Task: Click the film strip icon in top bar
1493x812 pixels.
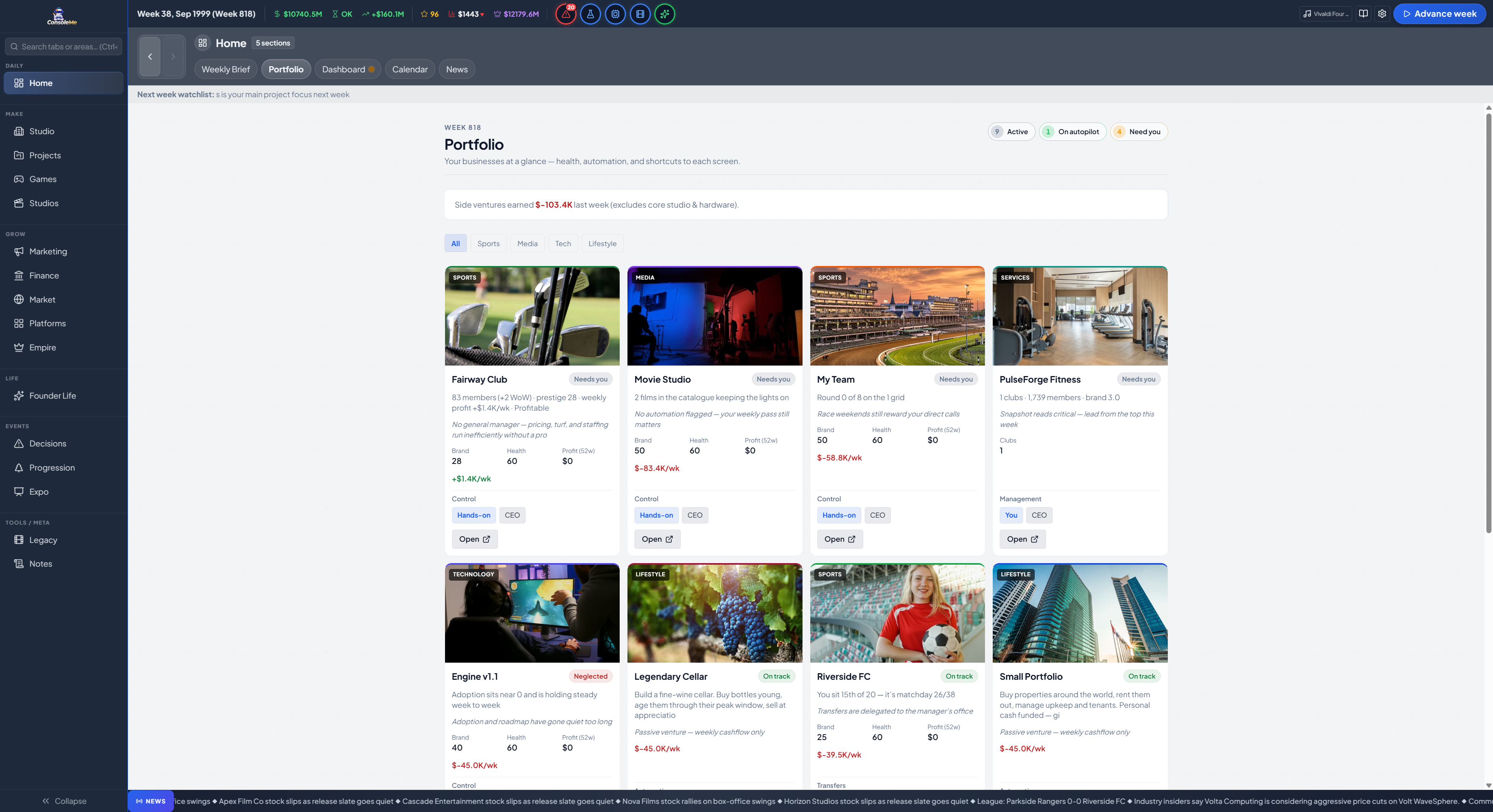Action: (x=640, y=14)
